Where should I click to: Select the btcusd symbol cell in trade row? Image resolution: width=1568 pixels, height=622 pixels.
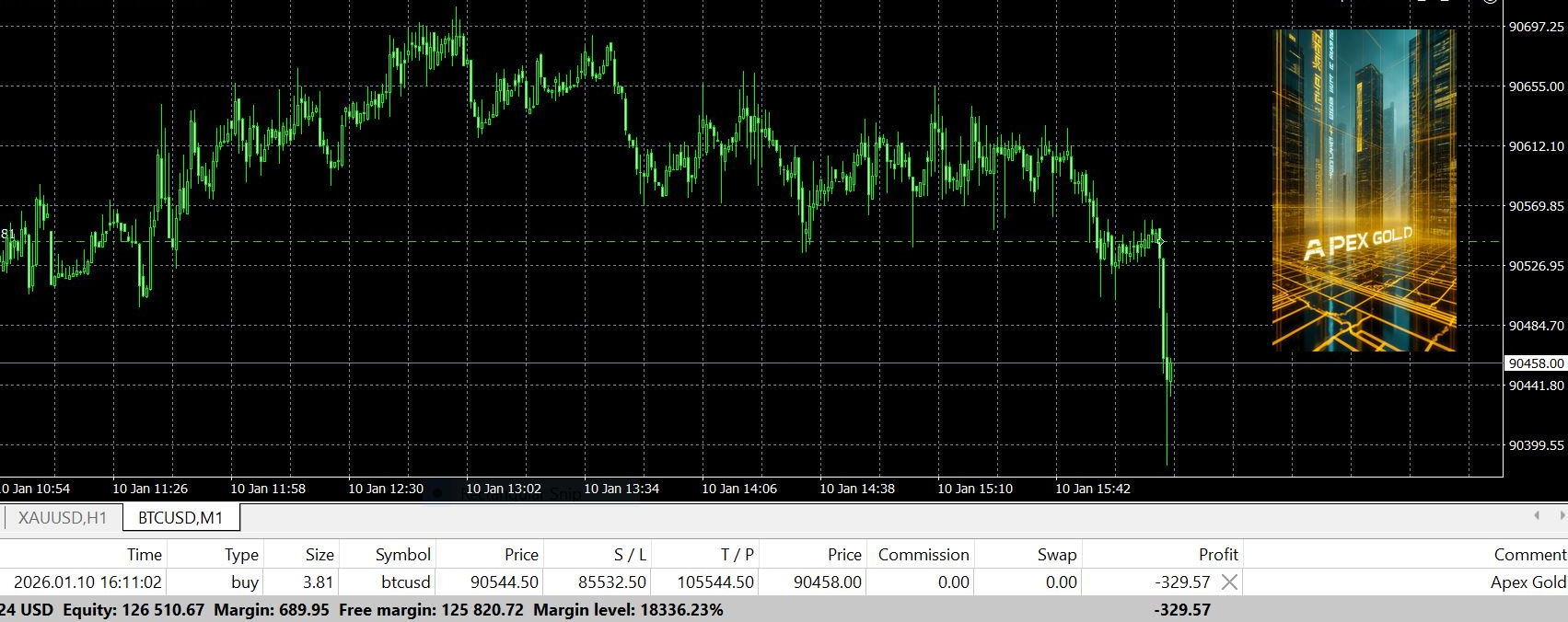pos(405,582)
